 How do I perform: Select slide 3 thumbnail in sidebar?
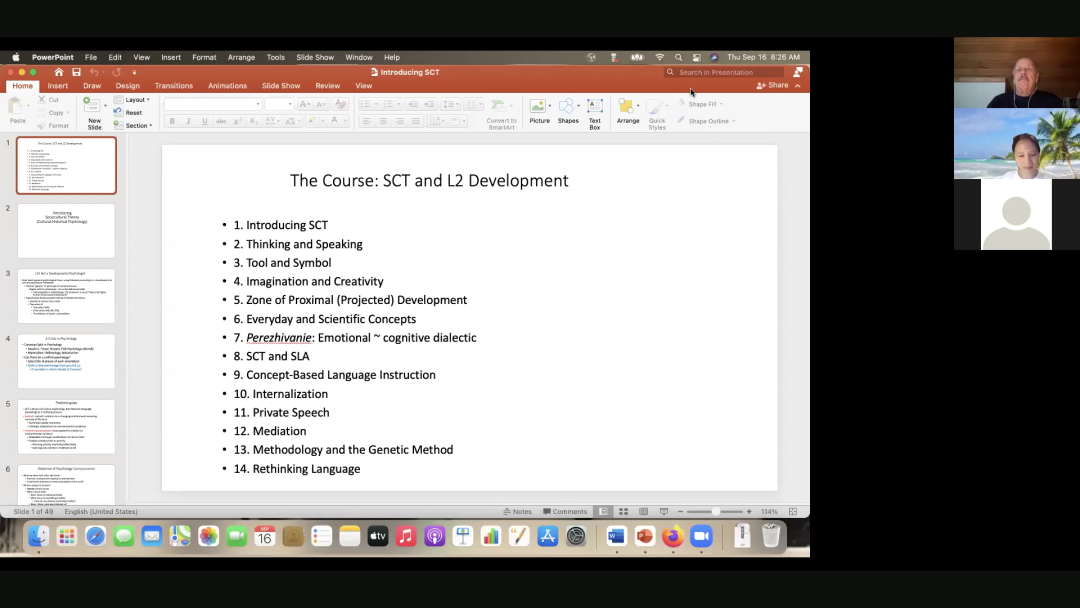(66, 296)
